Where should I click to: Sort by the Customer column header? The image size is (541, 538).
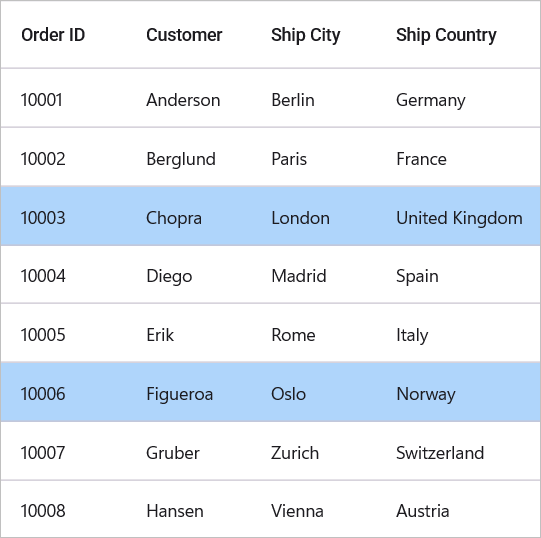coord(184,35)
